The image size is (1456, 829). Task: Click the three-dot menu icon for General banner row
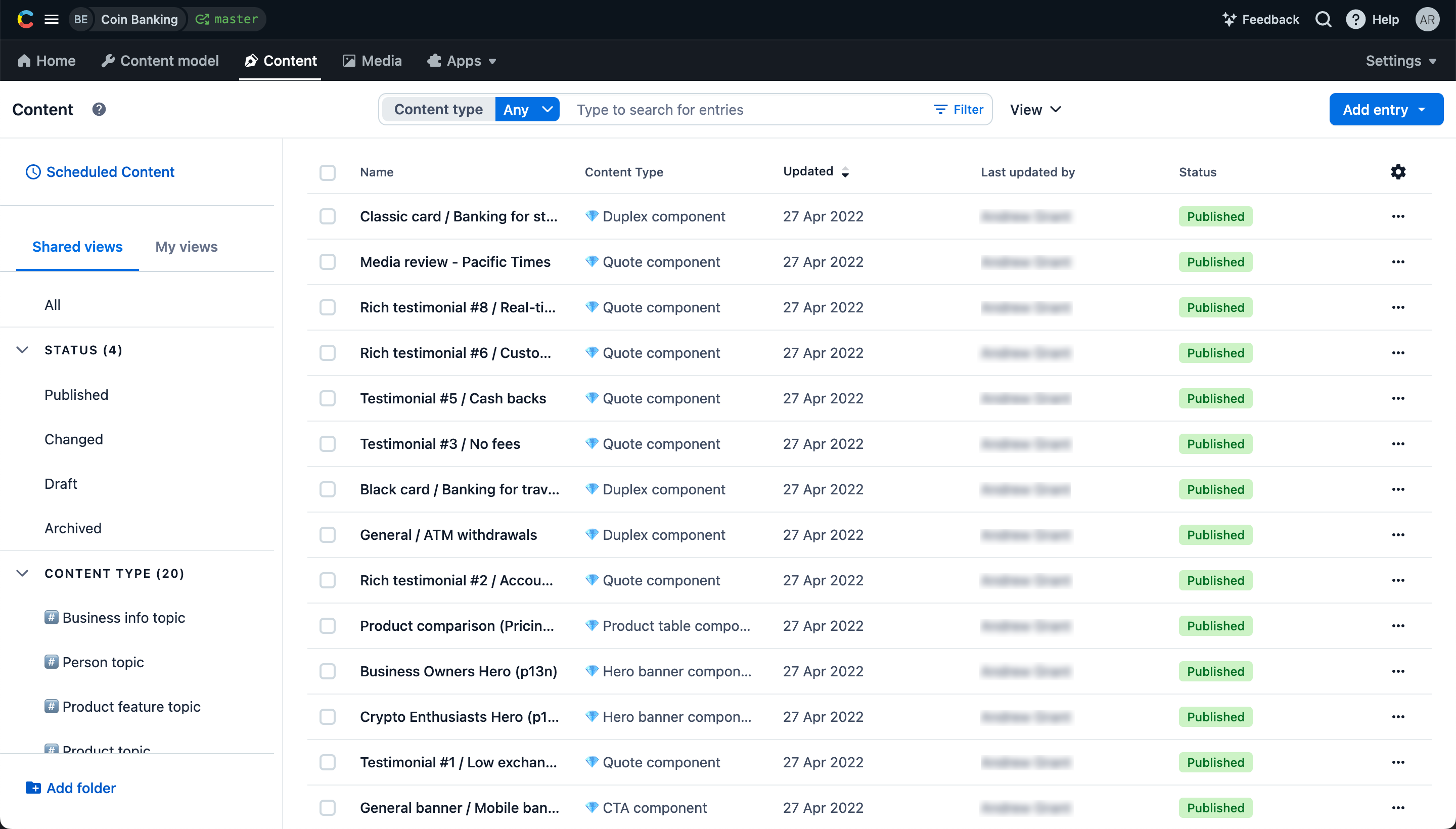click(1398, 807)
